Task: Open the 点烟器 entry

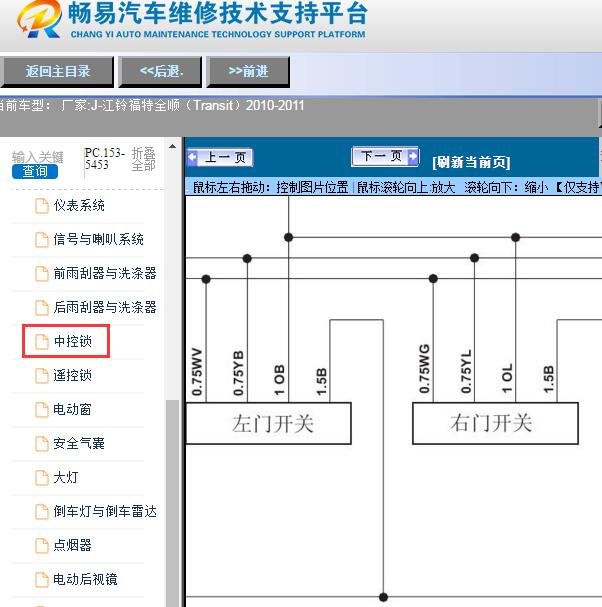Action: (72, 545)
